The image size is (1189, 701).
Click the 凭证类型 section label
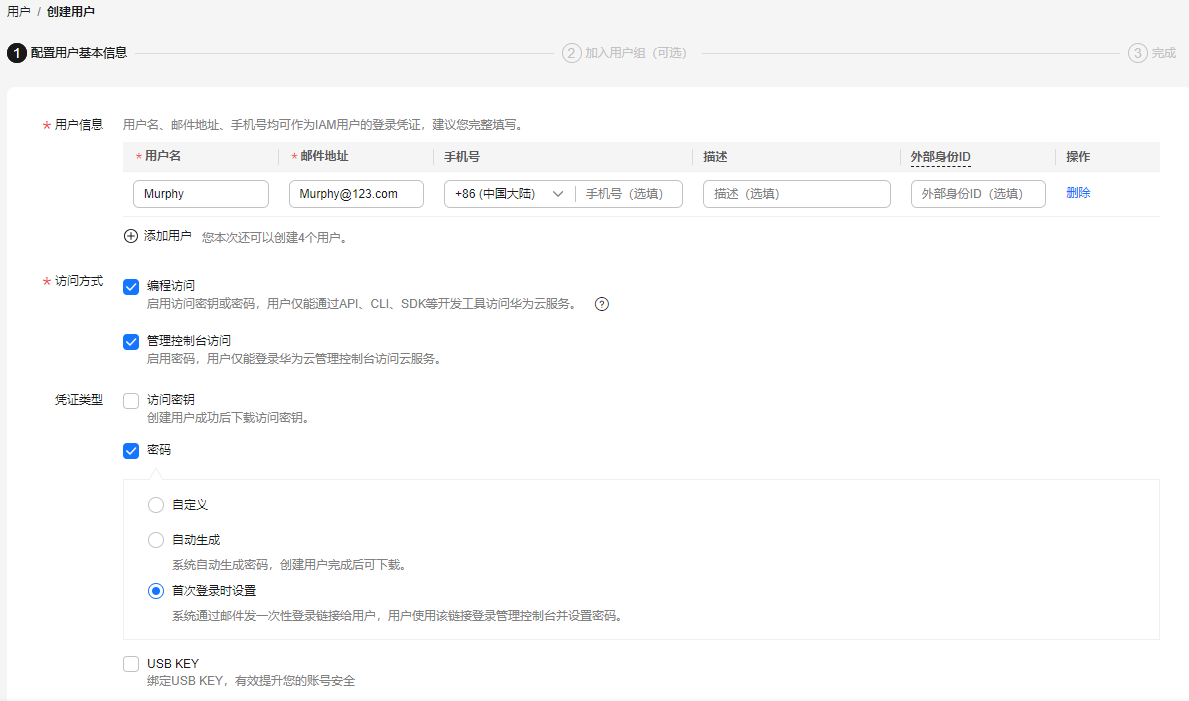(79, 400)
